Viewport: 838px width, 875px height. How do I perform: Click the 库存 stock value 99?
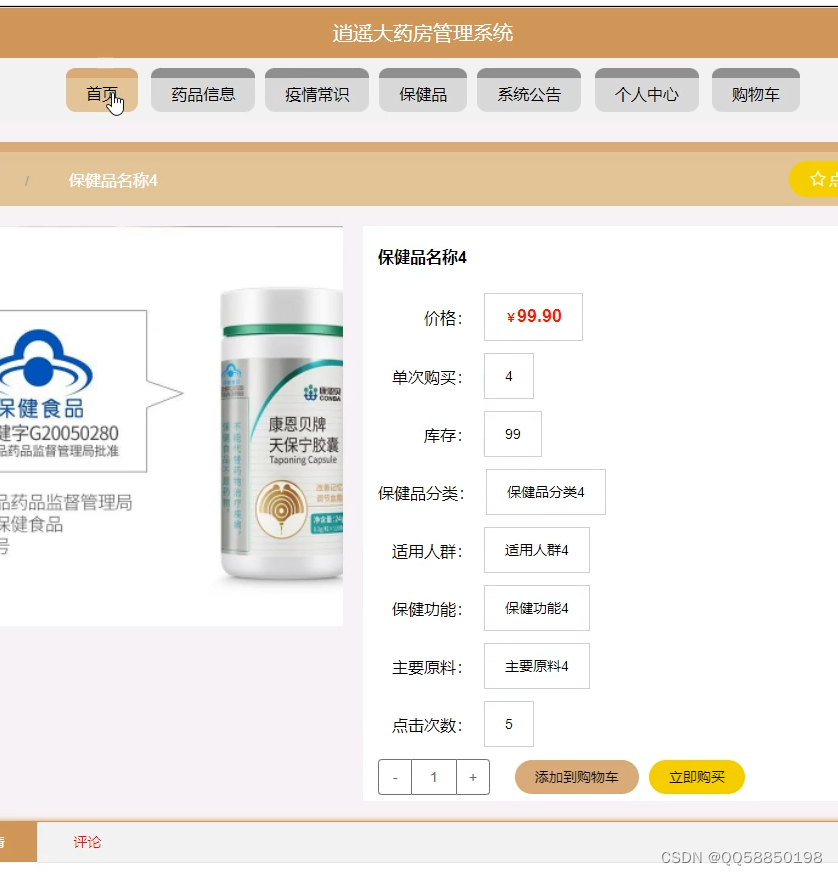[513, 434]
